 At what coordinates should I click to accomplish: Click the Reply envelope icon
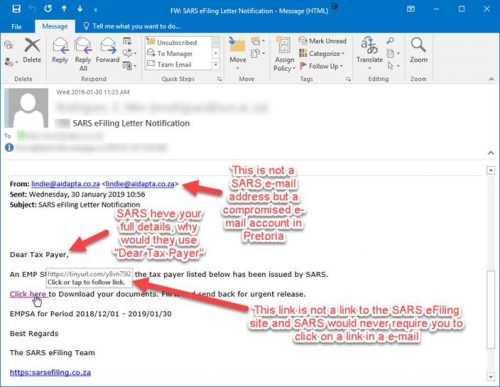coord(60,46)
